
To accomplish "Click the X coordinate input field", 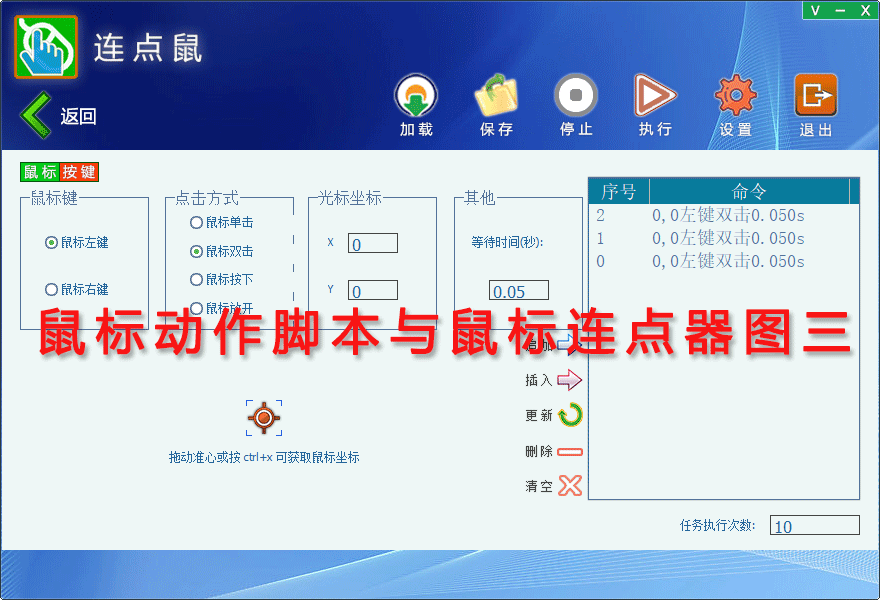I will pos(373,244).
